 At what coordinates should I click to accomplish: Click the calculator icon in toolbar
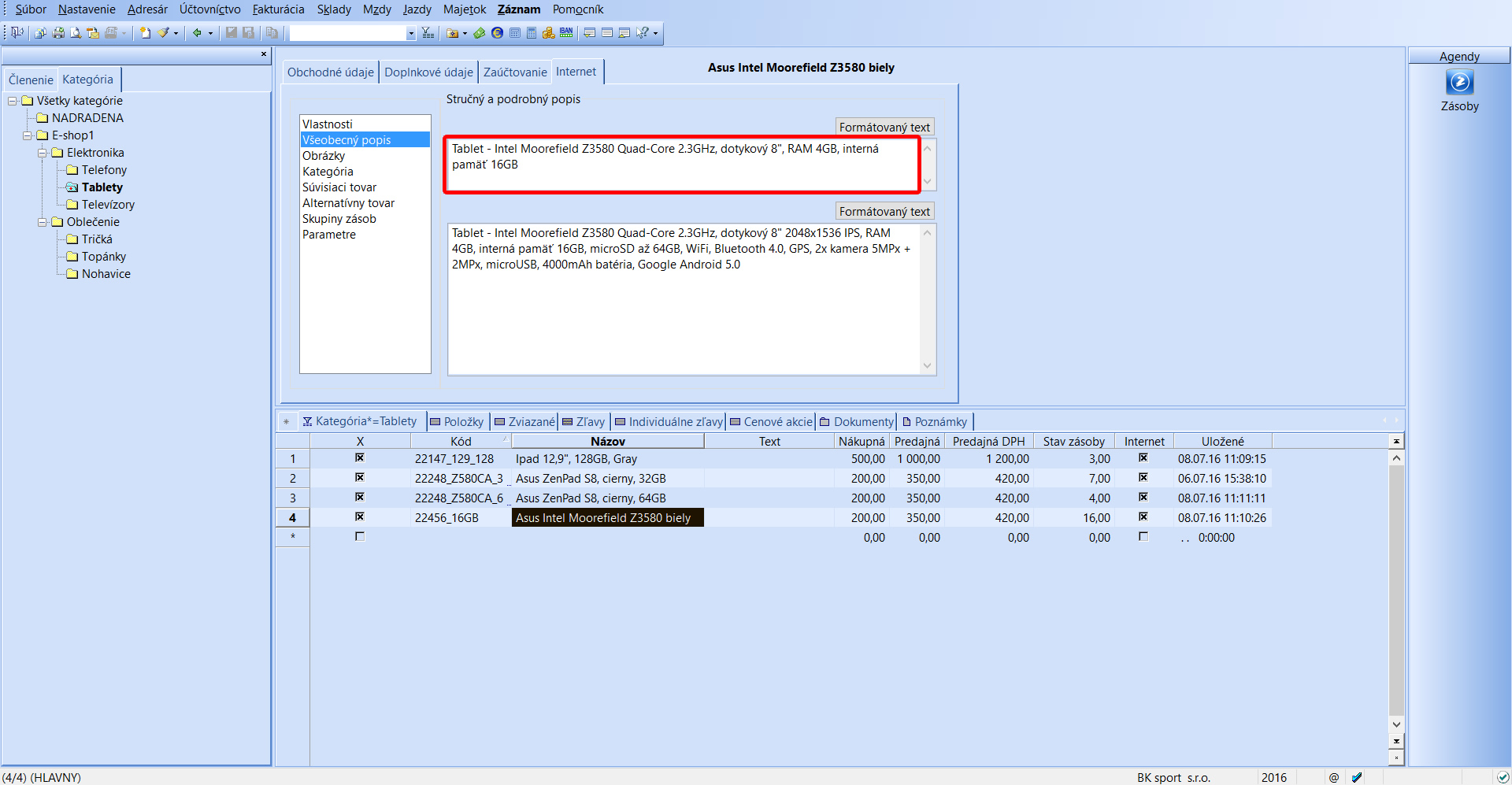[x=532, y=32]
